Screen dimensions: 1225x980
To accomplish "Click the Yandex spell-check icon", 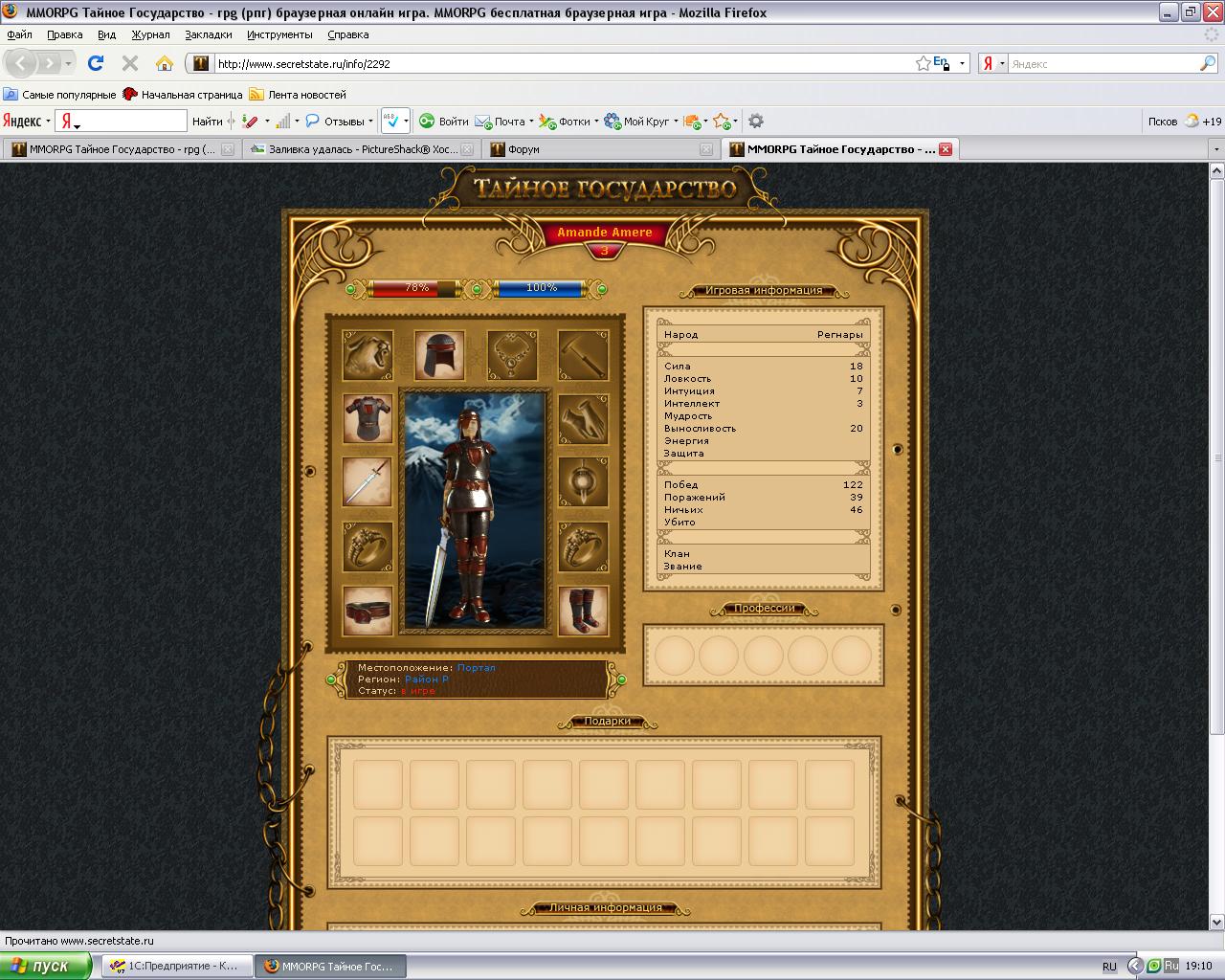I will pyautogui.click(x=390, y=122).
